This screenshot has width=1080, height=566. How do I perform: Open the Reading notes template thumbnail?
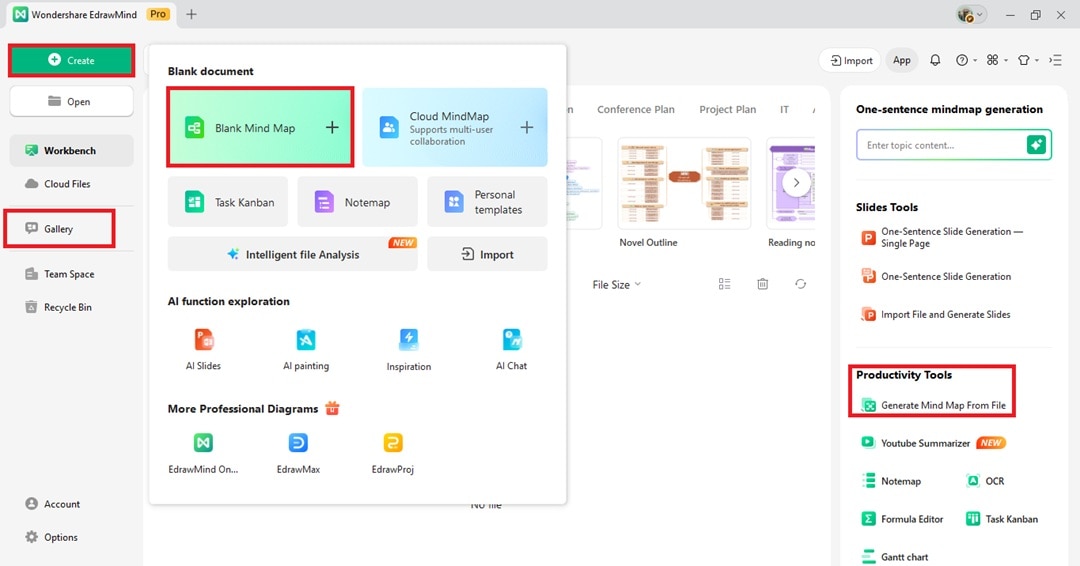(x=791, y=183)
